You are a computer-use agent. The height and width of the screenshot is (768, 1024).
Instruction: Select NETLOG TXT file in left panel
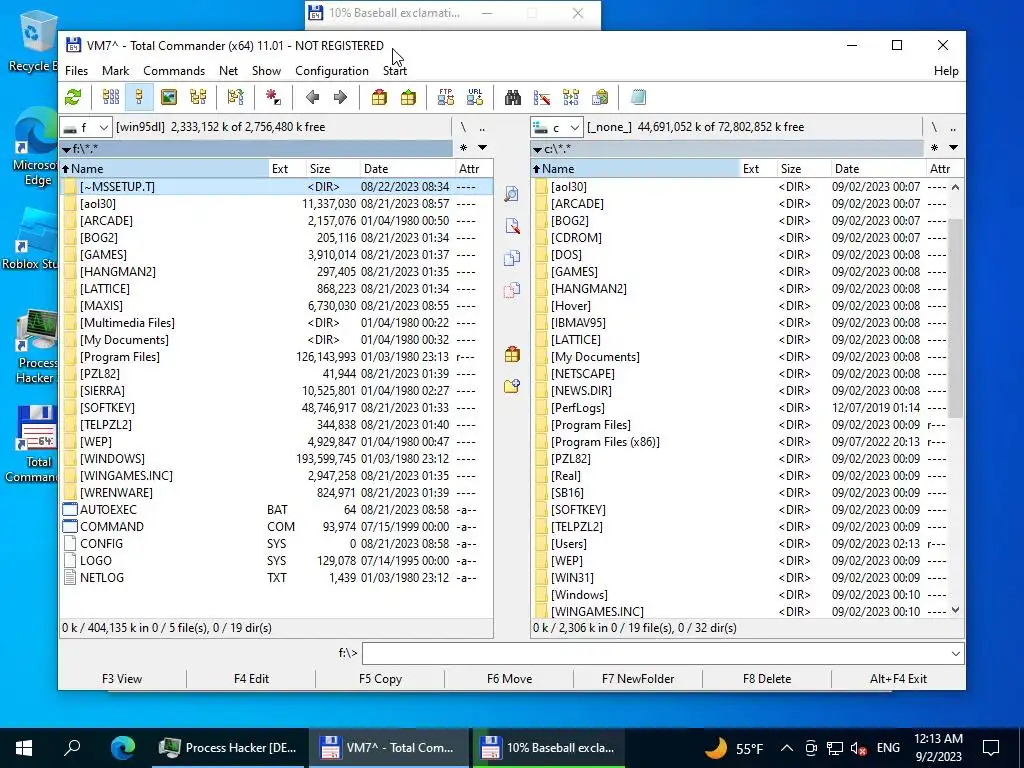[x=276, y=577]
